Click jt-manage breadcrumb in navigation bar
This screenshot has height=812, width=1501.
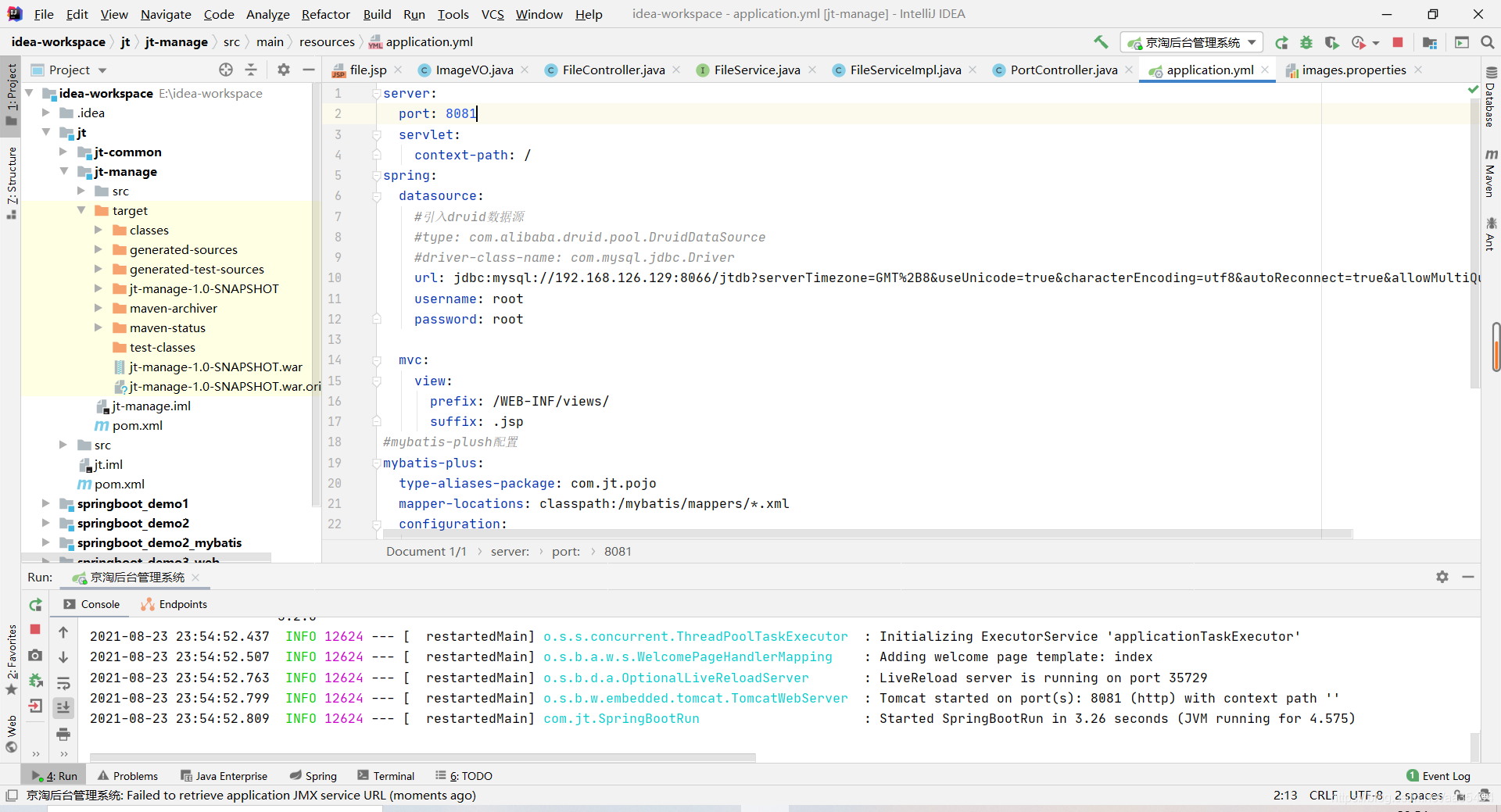(x=177, y=42)
